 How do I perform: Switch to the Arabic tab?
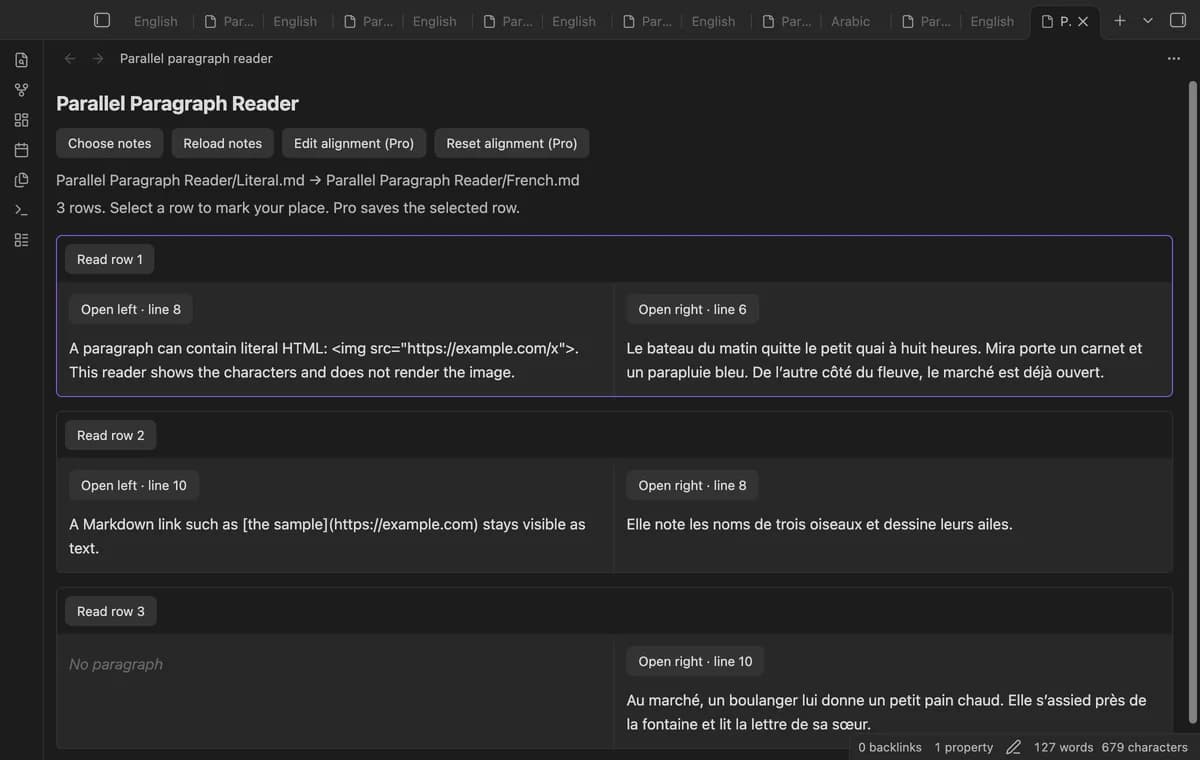[x=850, y=21]
